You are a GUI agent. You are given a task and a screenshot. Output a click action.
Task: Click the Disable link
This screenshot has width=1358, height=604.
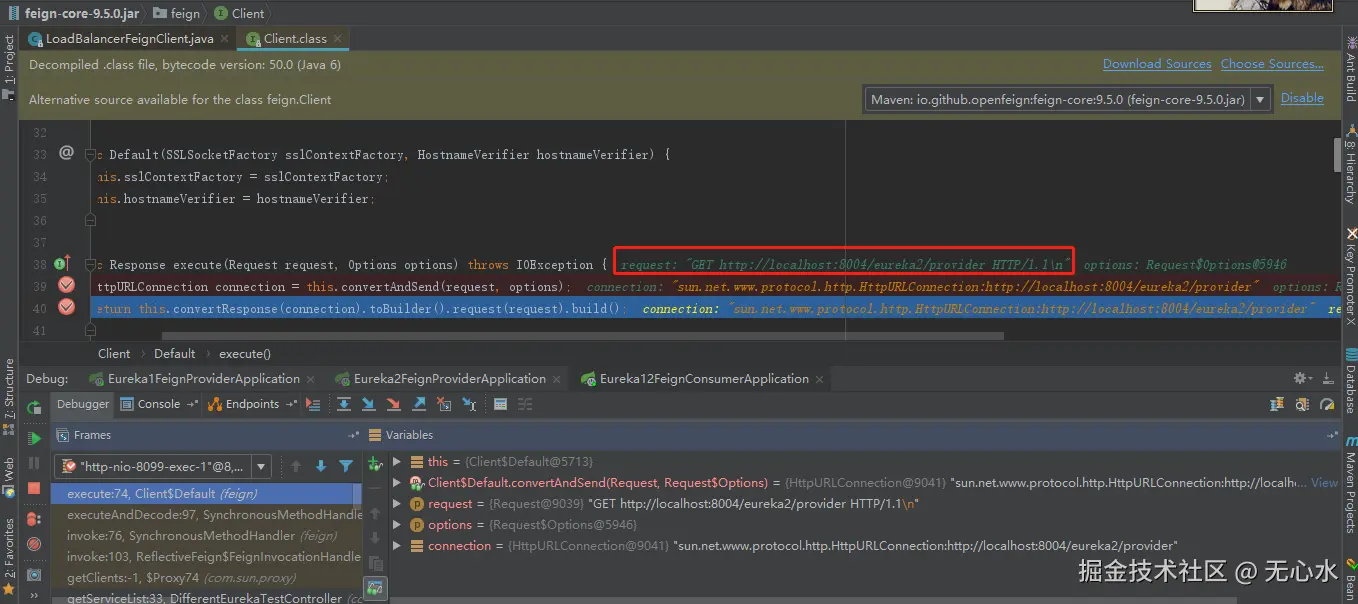coord(1302,98)
